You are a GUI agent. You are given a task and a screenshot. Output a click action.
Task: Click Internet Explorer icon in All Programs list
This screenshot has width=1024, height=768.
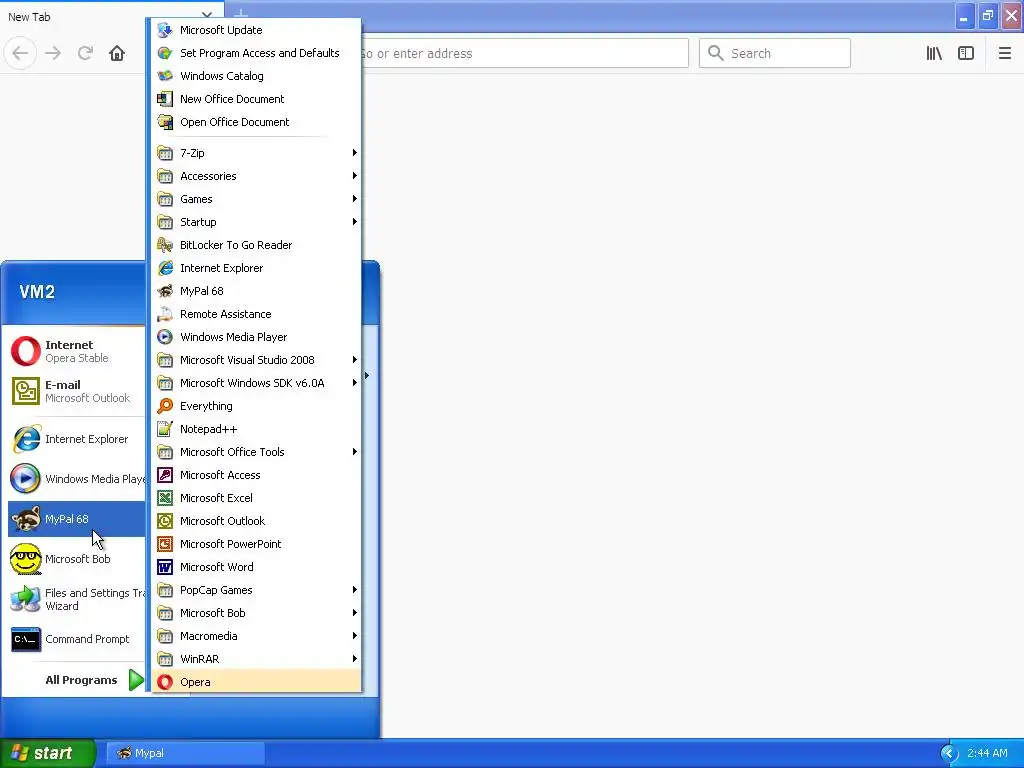click(x=165, y=268)
